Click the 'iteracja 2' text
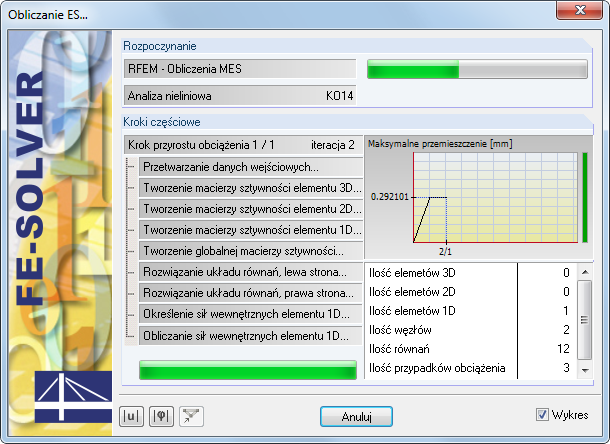 [x=333, y=145]
